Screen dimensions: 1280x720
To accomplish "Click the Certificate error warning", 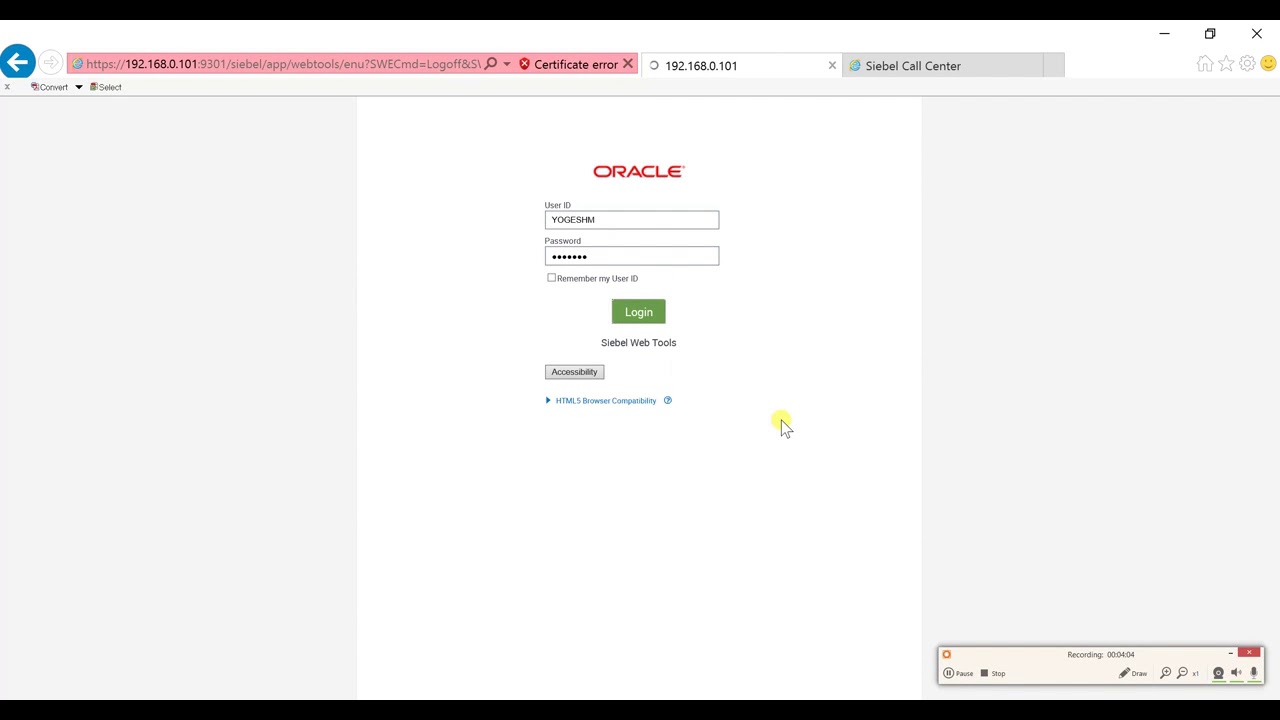I will pyautogui.click(x=568, y=65).
